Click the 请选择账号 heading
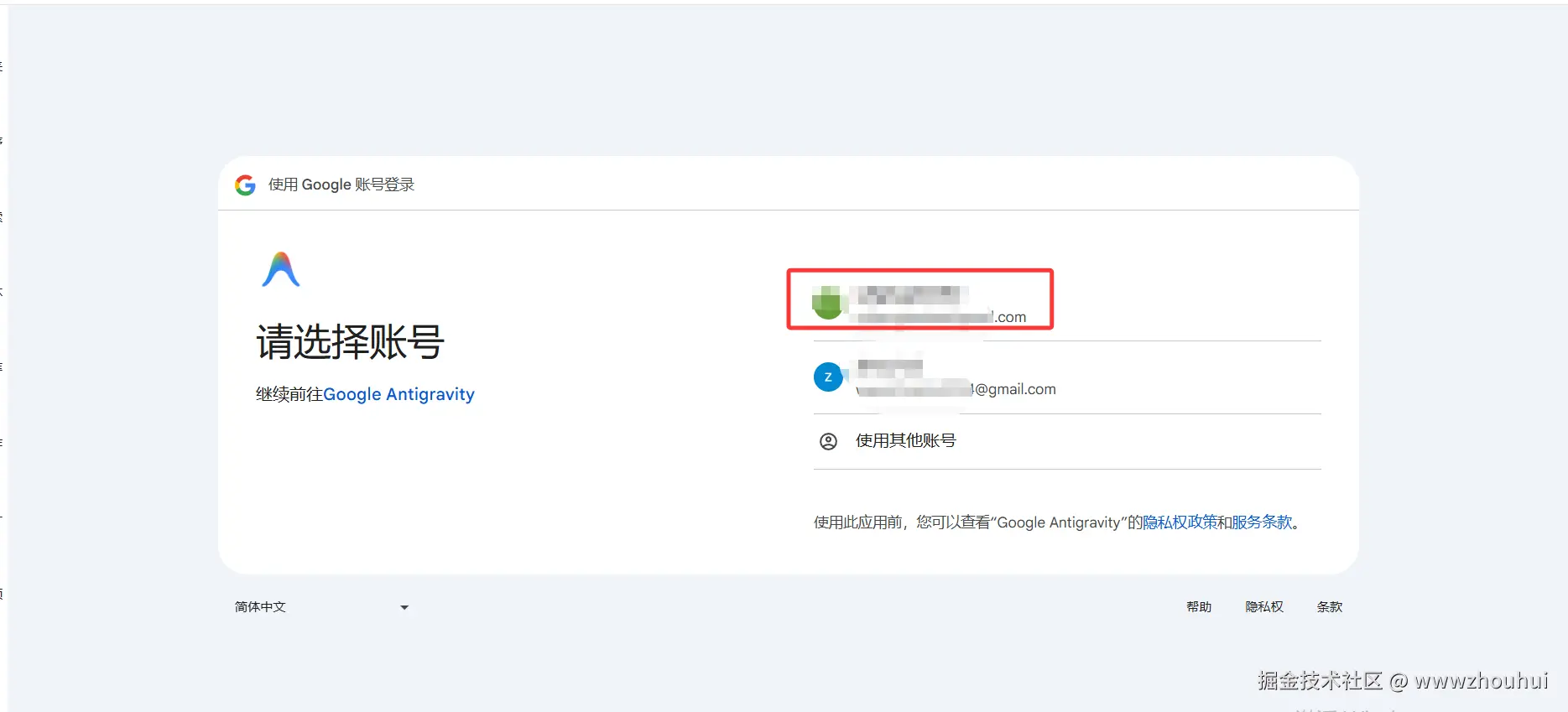 [x=350, y=342]
